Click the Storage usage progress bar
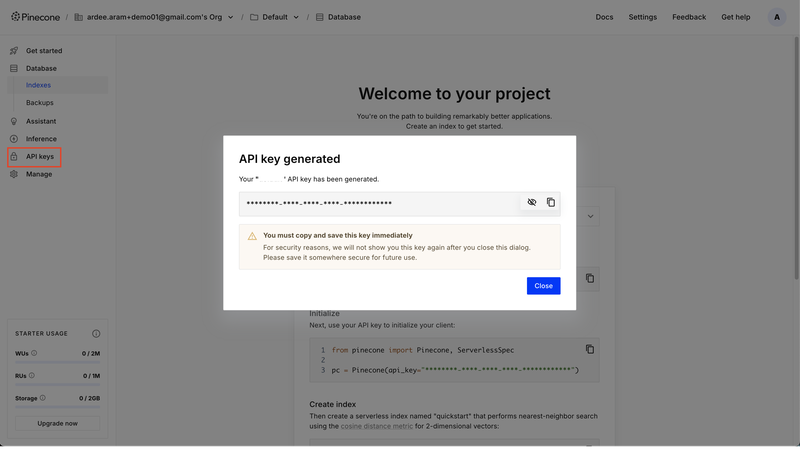Image resolution: width=800 pixels, height=472 pixels. pyautogui.click(x=58, y=407)
